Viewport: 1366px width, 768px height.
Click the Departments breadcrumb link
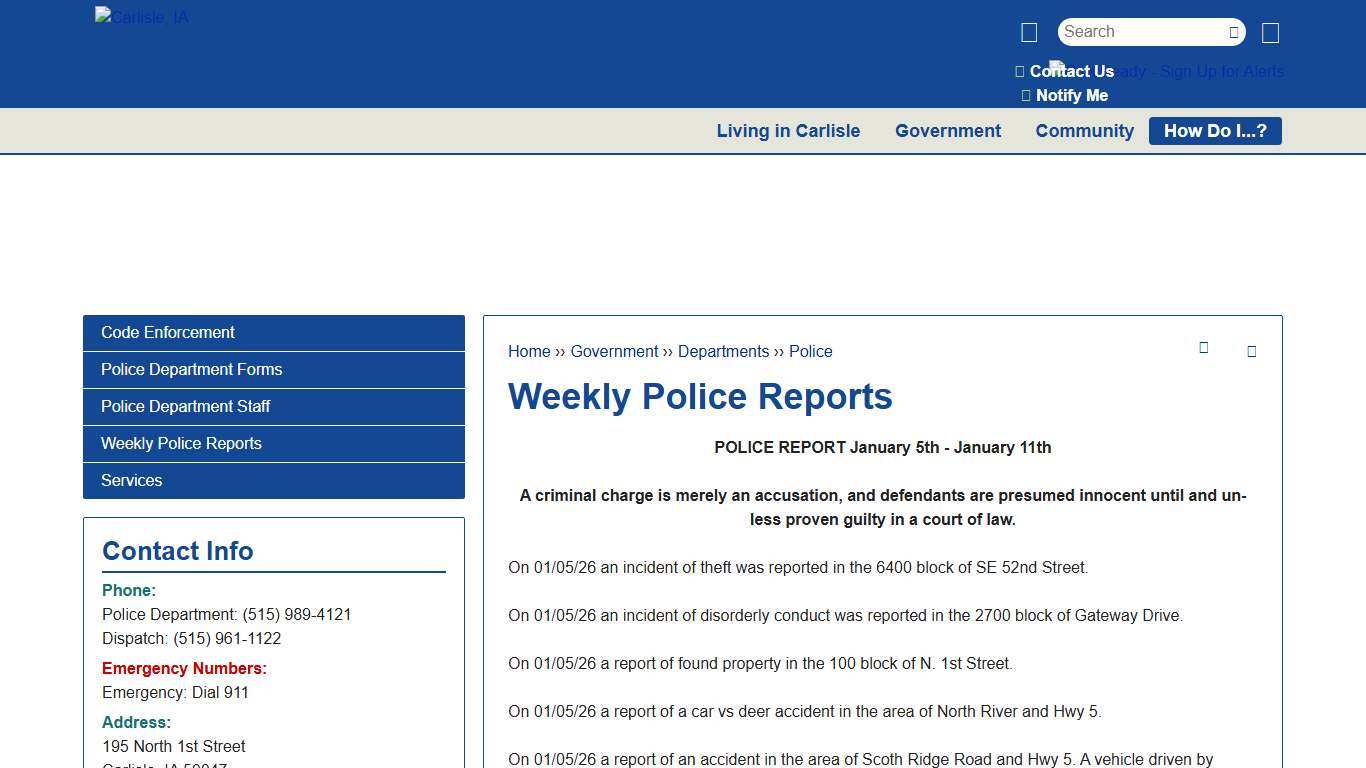click(x=724, y=351)
